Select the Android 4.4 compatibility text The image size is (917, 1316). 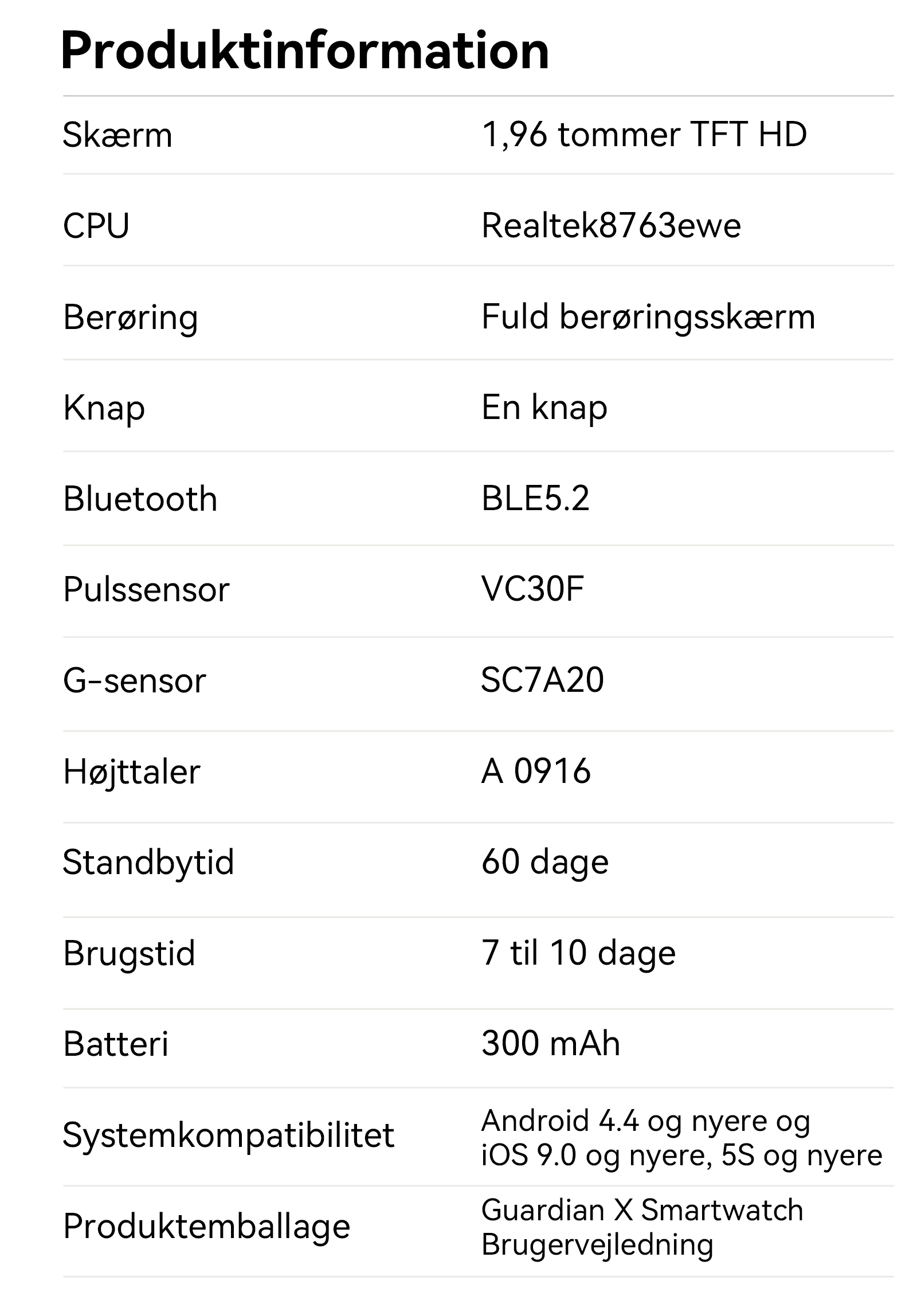[x=645, y=1121]
